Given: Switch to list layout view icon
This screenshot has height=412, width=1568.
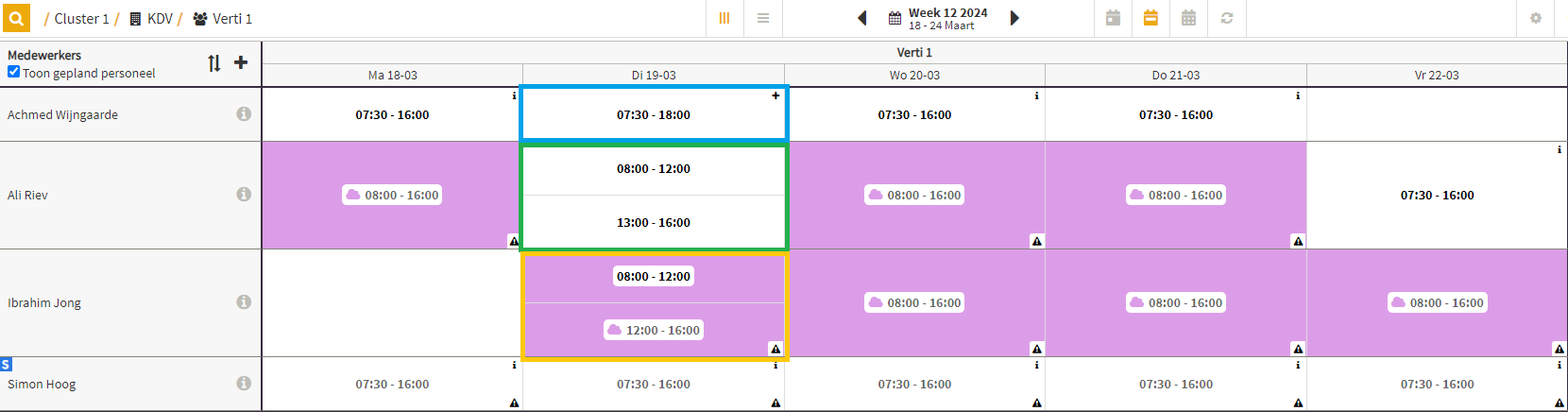Looking at the screenshot, I should (x=763, y=18).
